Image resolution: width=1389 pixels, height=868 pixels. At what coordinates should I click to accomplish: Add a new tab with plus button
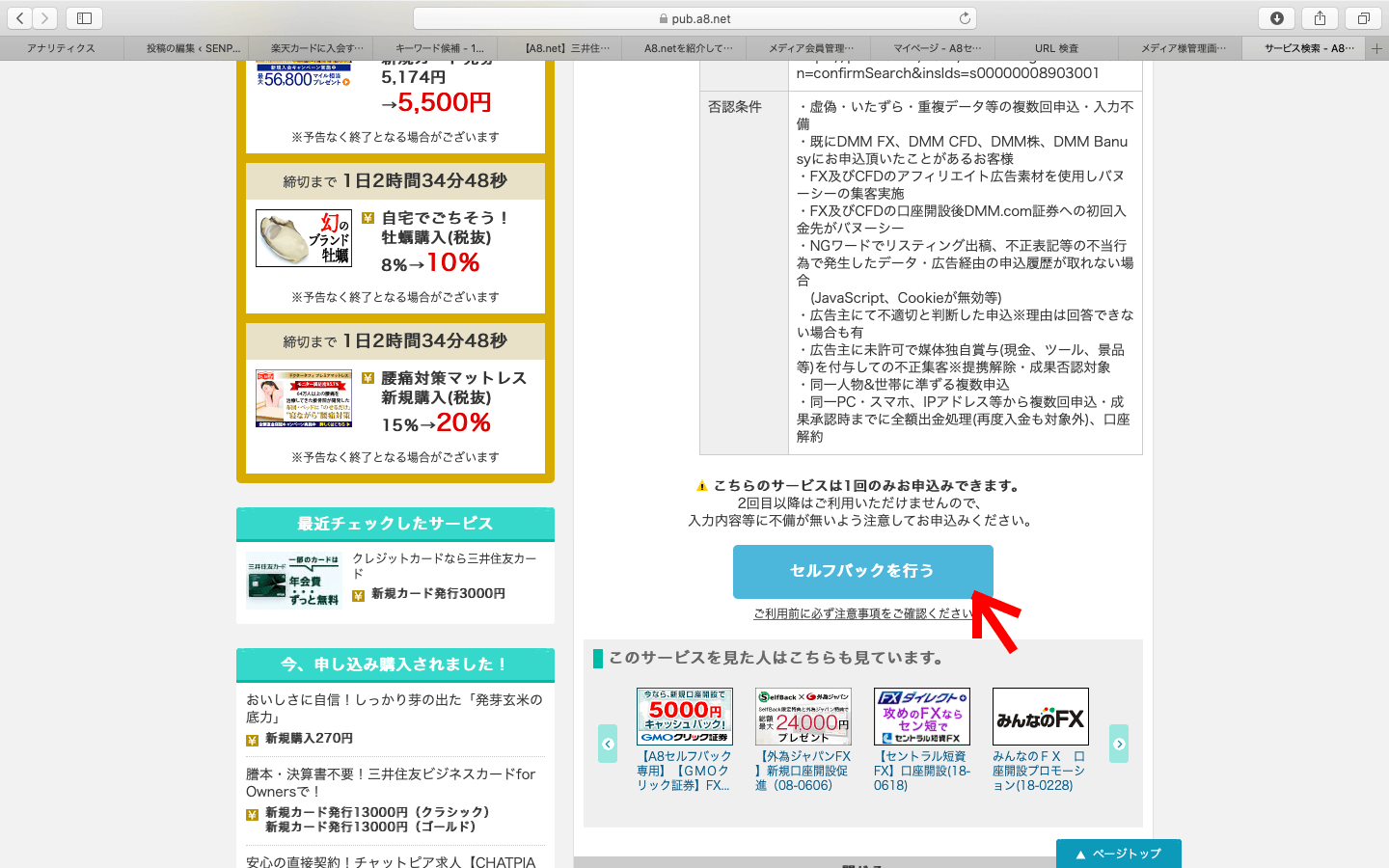tap(1377, 48)
